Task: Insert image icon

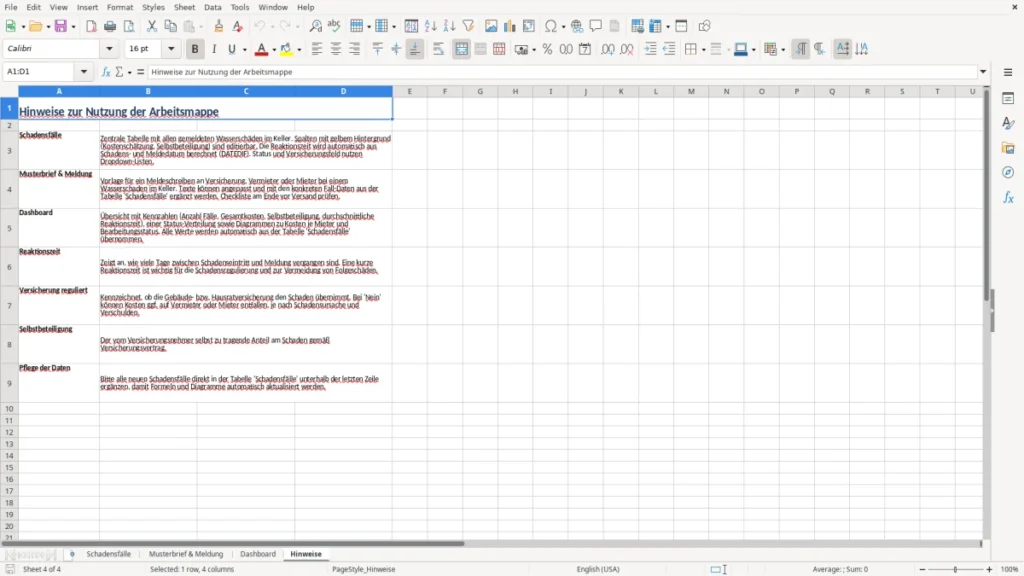Action: [x=491, y=26]
